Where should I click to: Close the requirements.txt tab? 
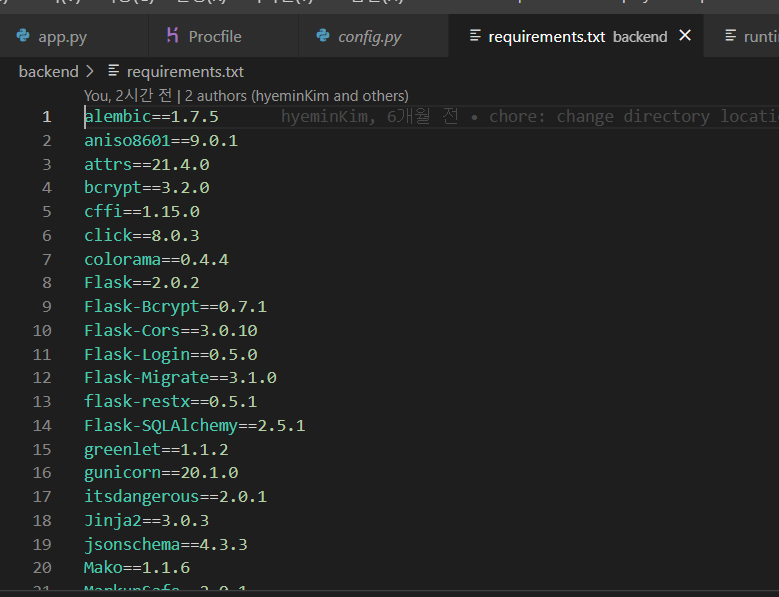pyautogui.click(x=685, y=36)
